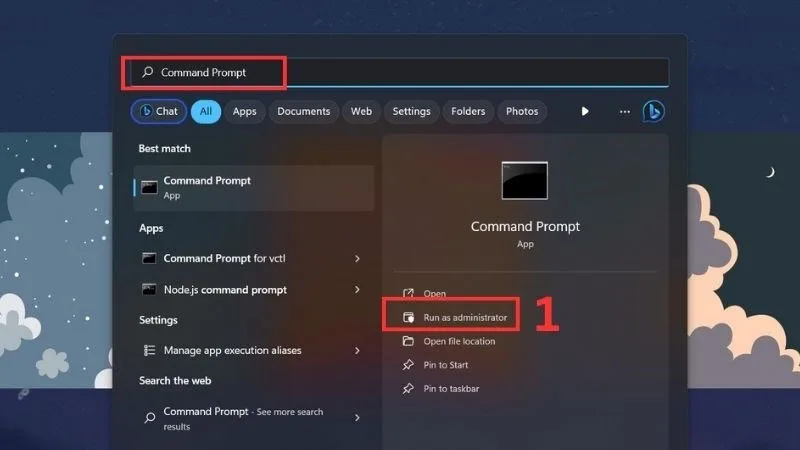Click the Command Prompt title in details pane

click(525, 227)
